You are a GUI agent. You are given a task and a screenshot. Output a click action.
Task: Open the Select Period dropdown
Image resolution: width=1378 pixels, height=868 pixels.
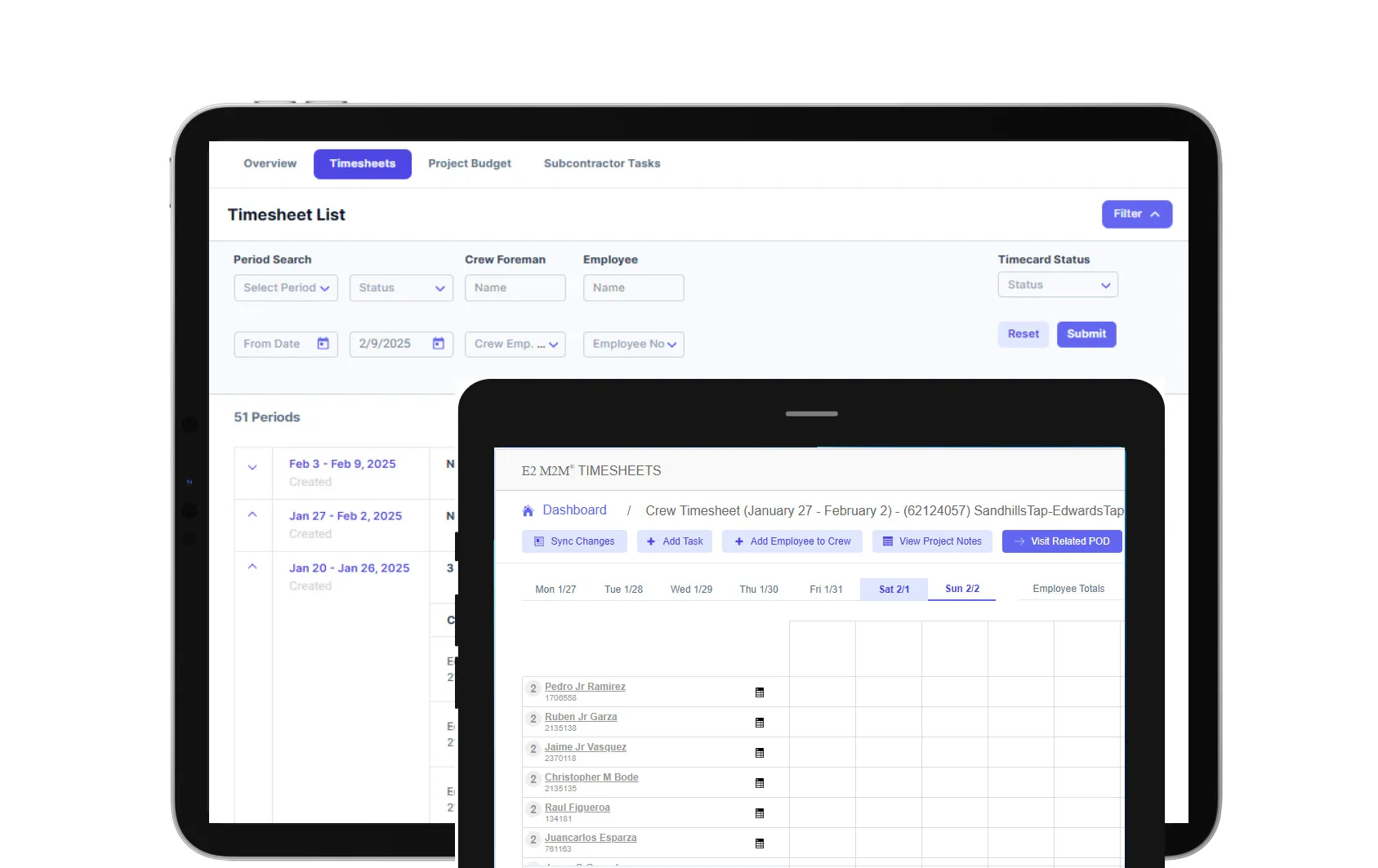click(285, 287)
